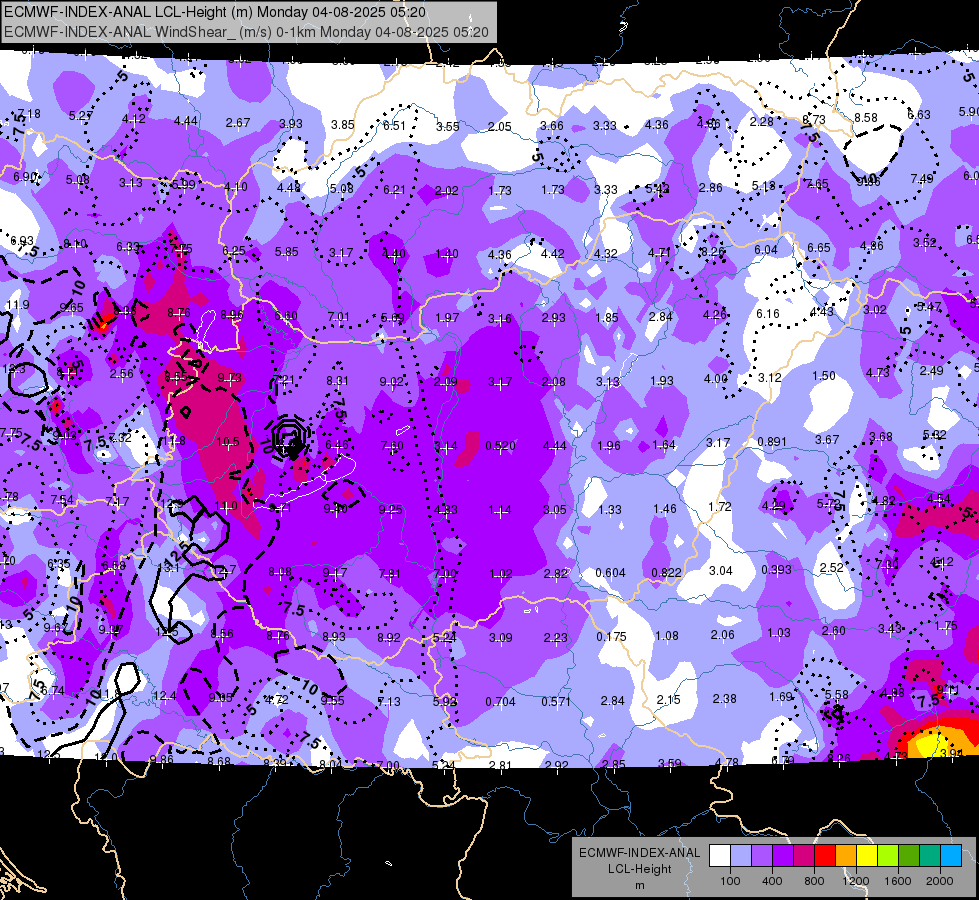Select the white swatch in the legend
Screen dimensions: 979x900
click(x=720, y=855)
